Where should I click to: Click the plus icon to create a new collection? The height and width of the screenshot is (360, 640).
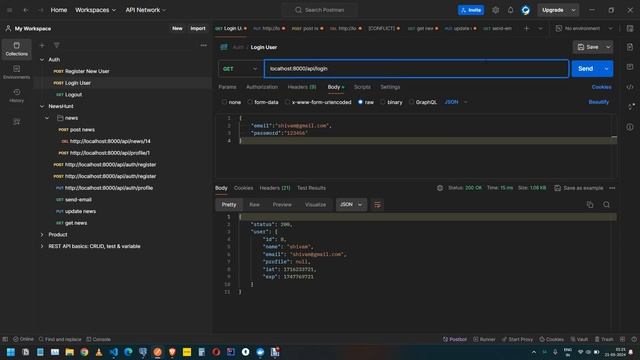(42, 45)
